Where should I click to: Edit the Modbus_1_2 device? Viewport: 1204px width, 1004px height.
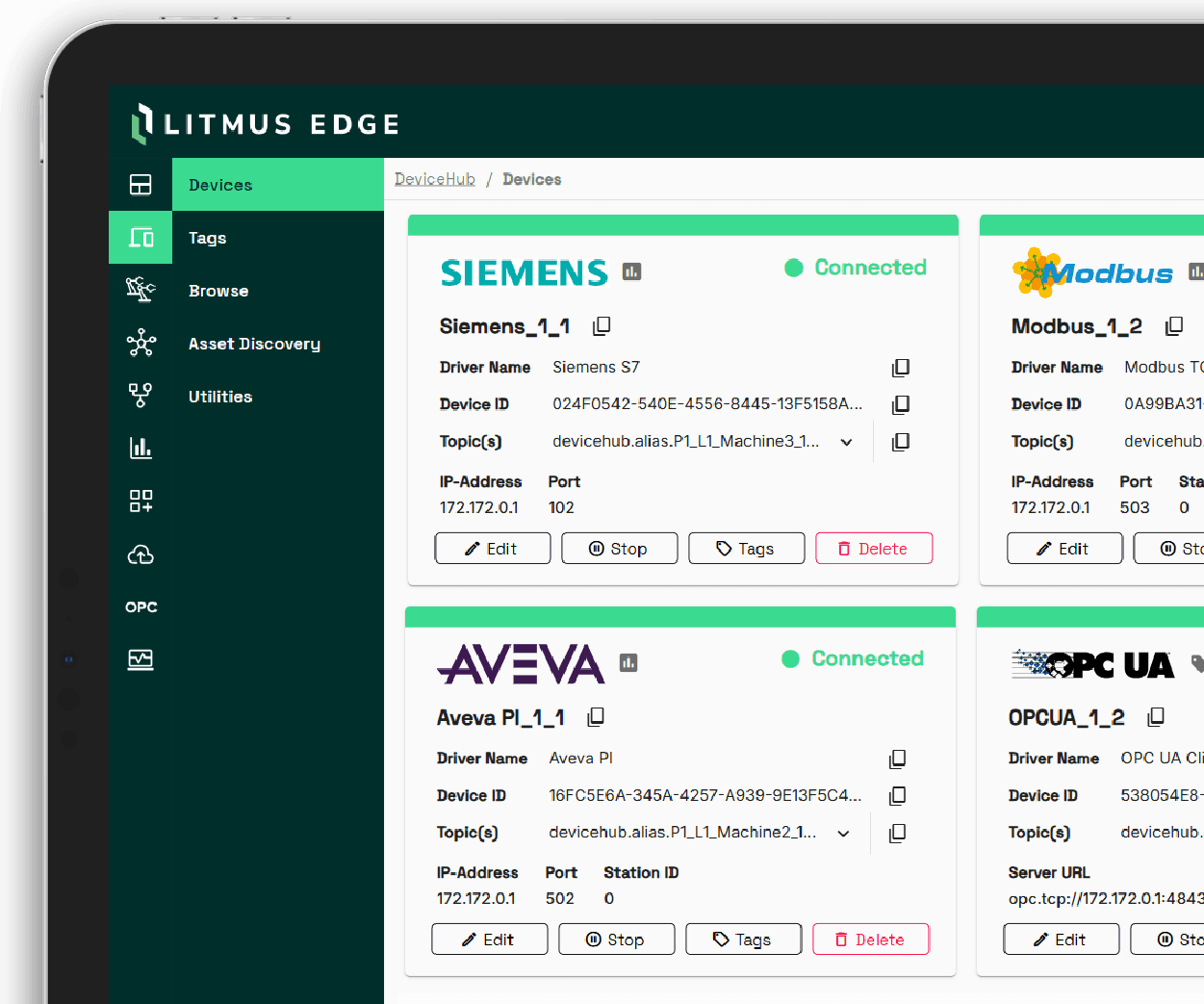(1064, 548)
